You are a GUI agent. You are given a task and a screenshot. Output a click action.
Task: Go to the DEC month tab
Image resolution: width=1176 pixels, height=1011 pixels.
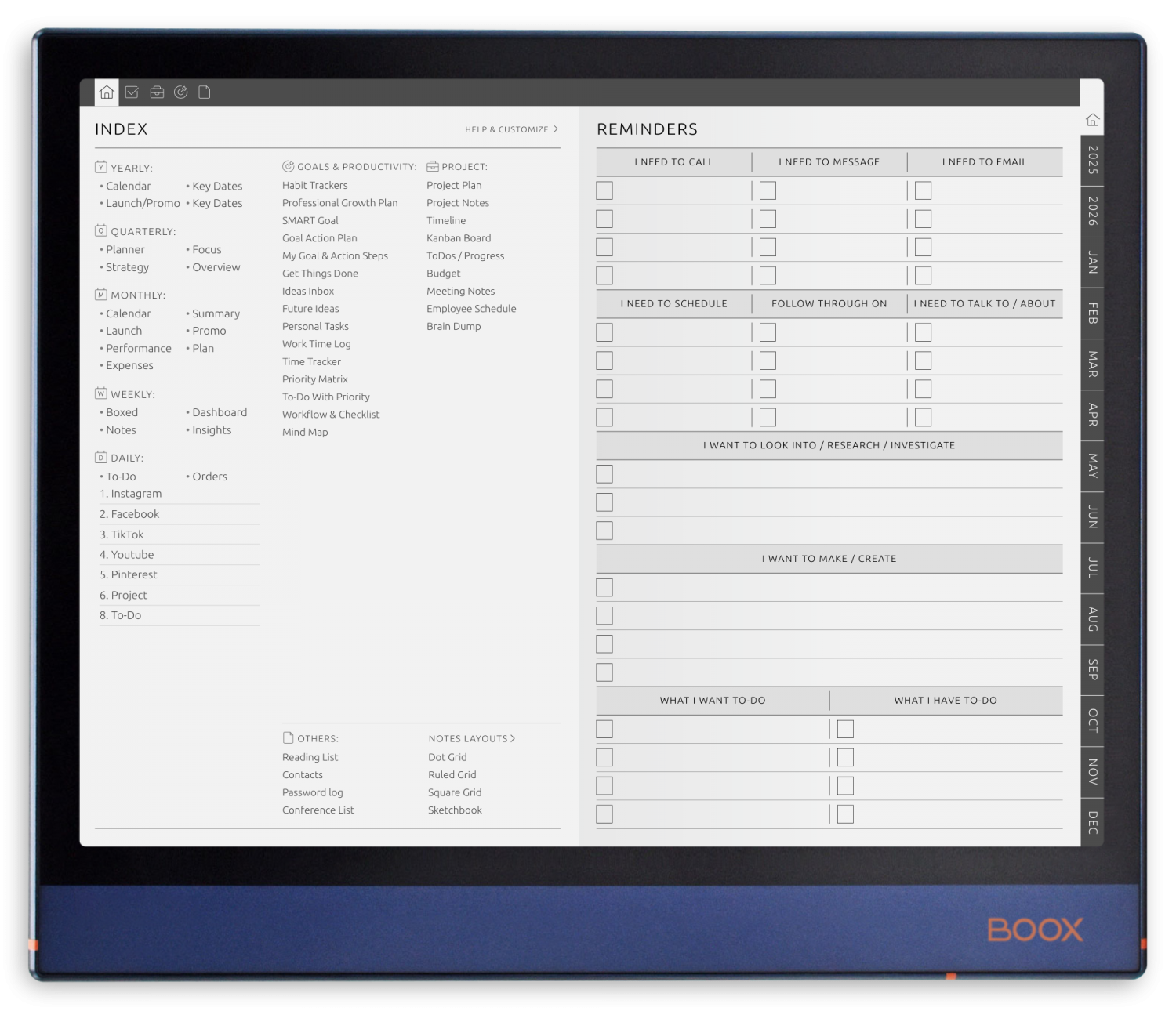tap(1092, 822)
